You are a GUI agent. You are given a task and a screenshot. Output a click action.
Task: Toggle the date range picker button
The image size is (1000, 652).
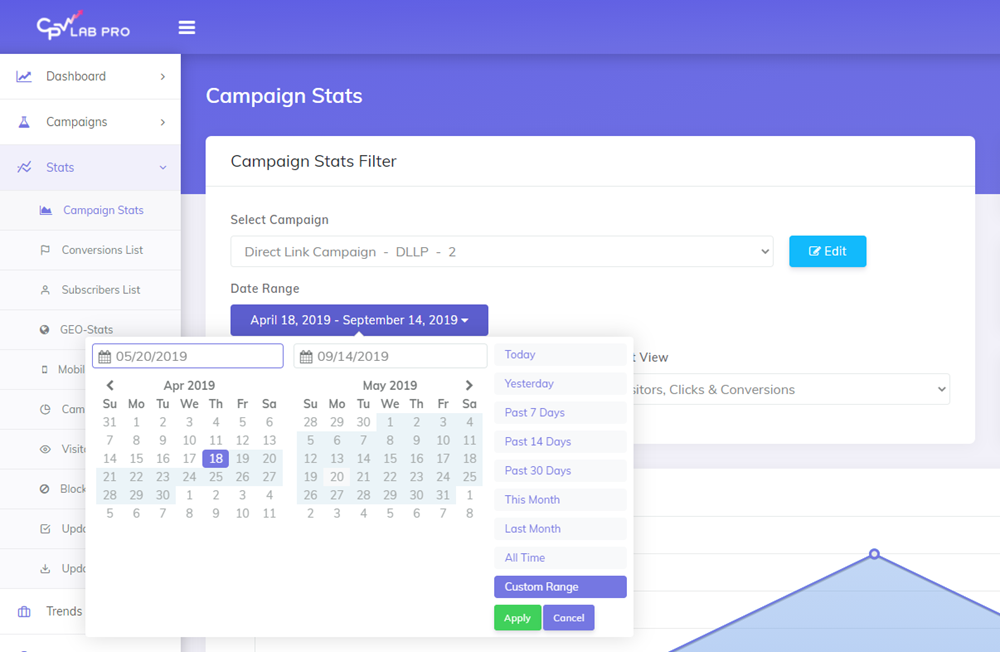pyautogui.click(x=359, y=320)
